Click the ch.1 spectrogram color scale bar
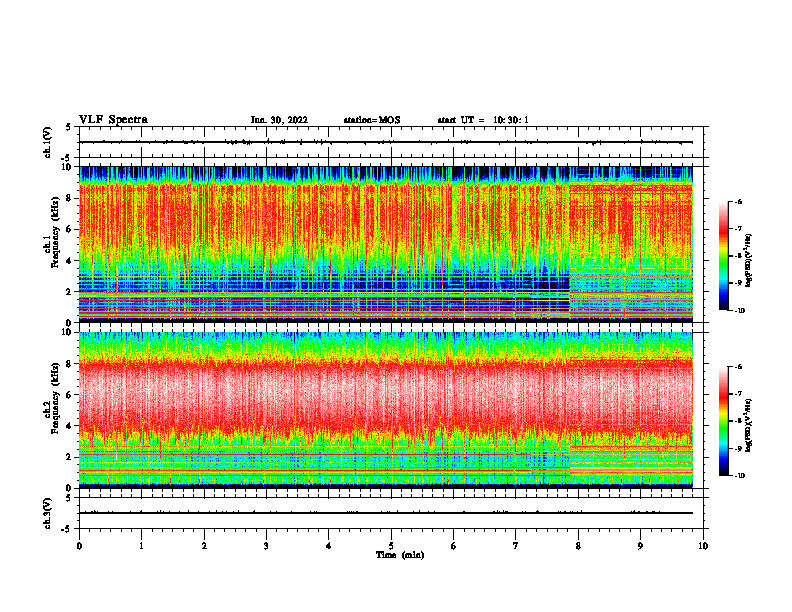Viewport: 792px width, 612px height. (724, 256)
